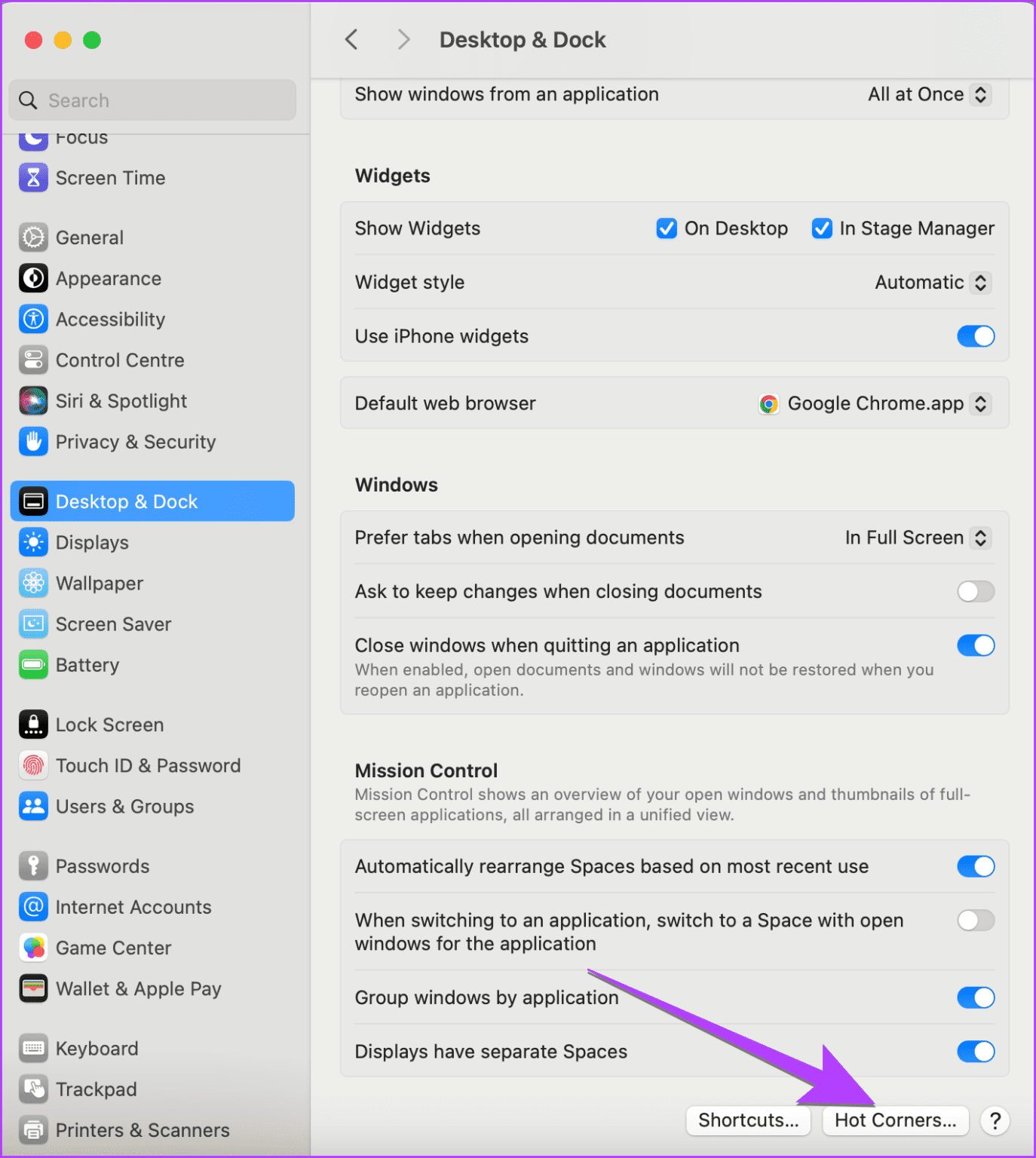Uncheck In Stage Manager for widgets

tap(822, 228)
